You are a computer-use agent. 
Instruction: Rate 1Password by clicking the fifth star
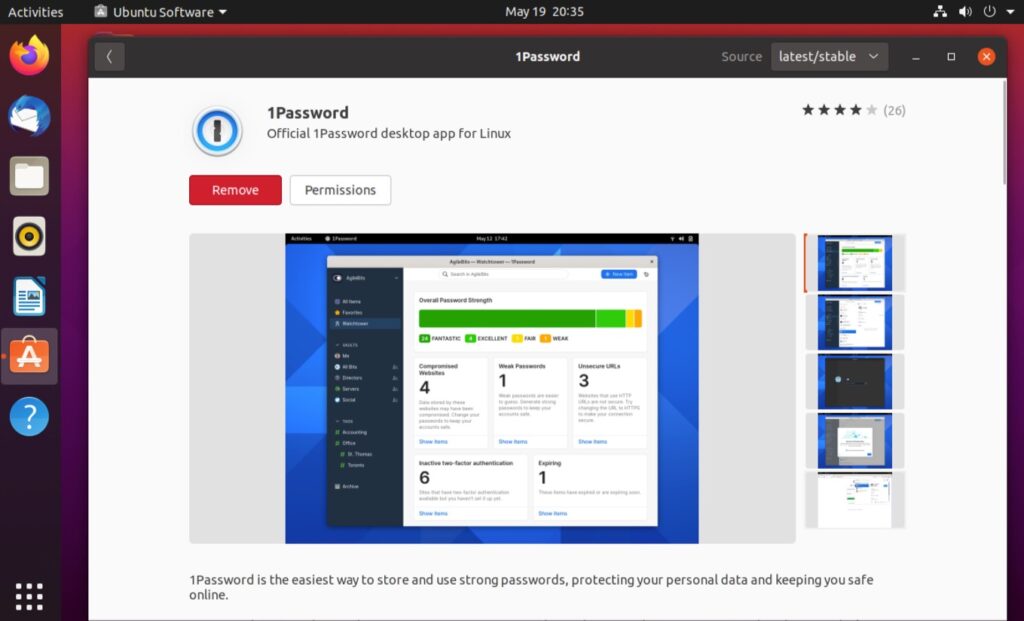click(x=870, y=111)
